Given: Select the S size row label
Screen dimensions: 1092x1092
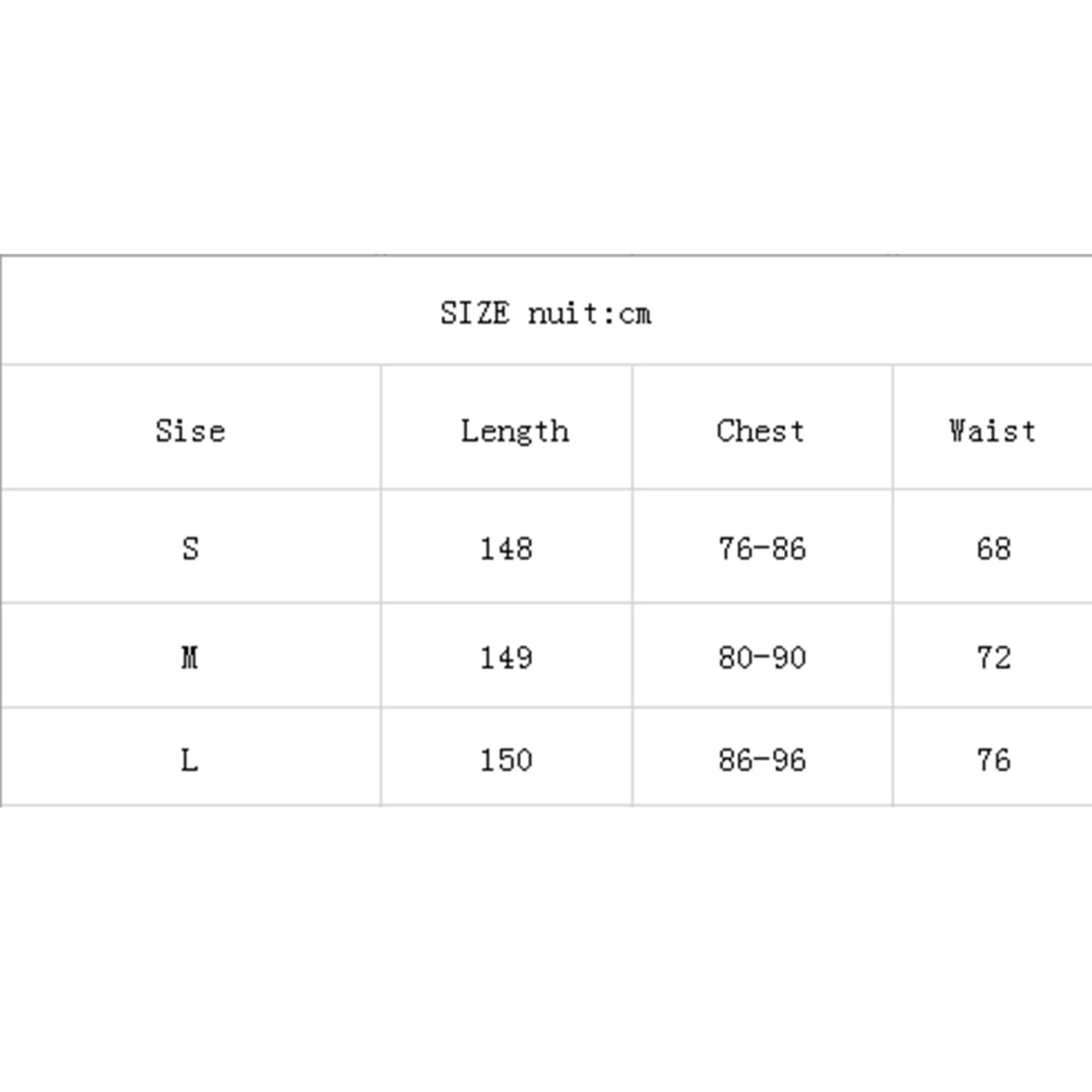Looking at the screenshot, I should point(190,549).
